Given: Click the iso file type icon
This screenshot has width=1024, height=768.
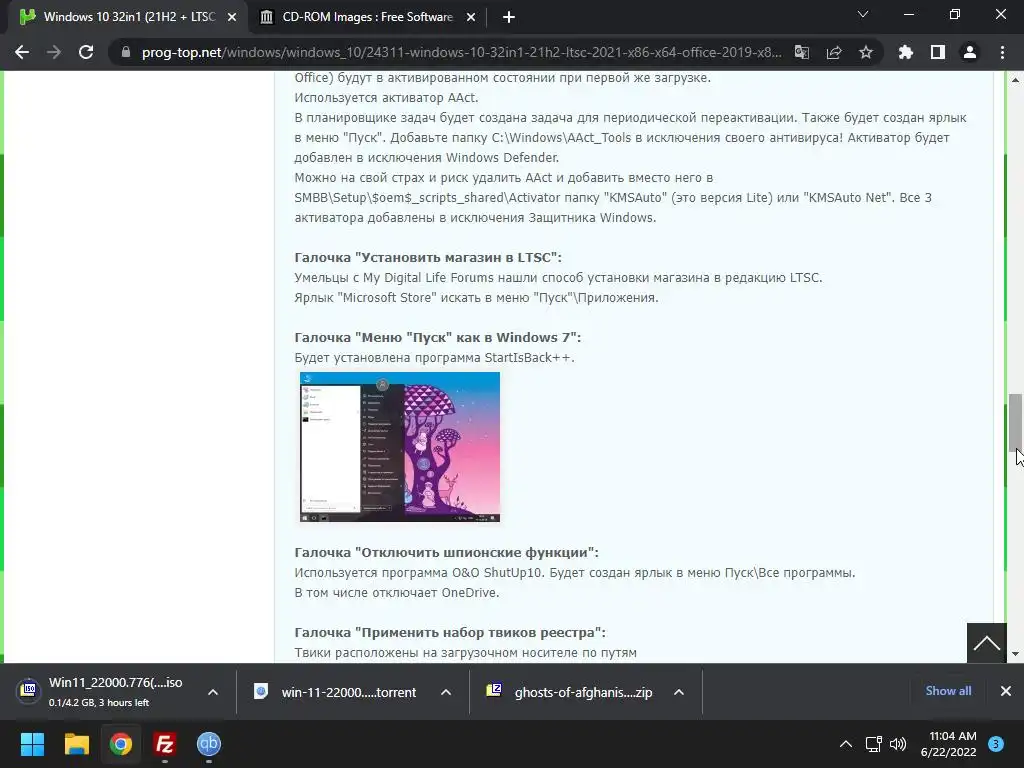Looking at the screenshot, I should click(28, 690).
